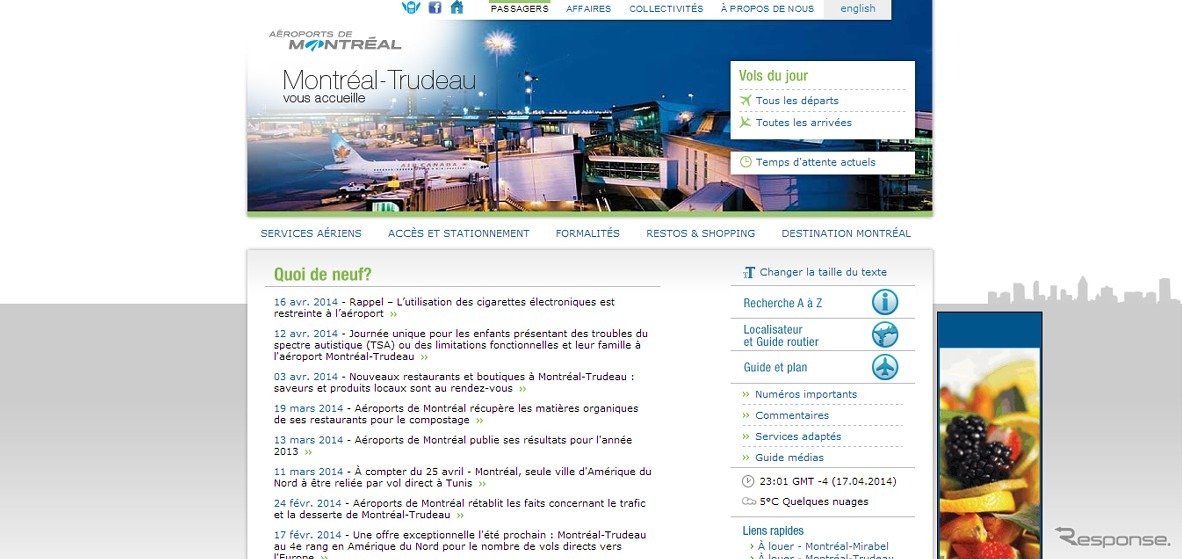
Task: Click the clock icon beside 23:01 GMT -4
Action: (x=748, y=481)
